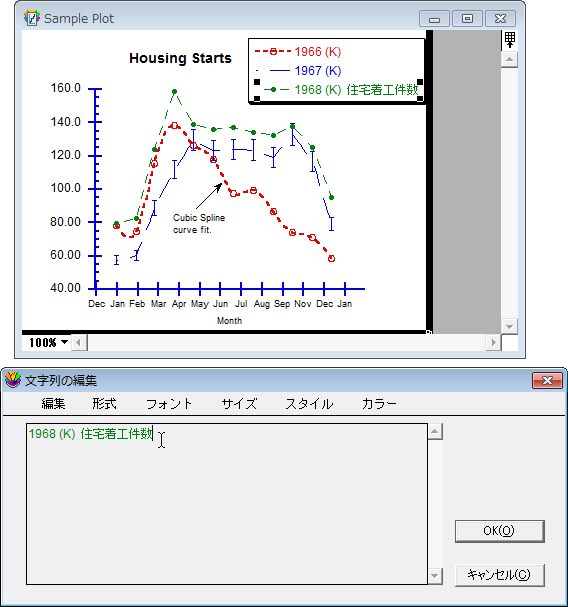568x607 pixels.
Task: Click the plot's vertical scrollbar down arrow
Action: [x=509, y=327]
